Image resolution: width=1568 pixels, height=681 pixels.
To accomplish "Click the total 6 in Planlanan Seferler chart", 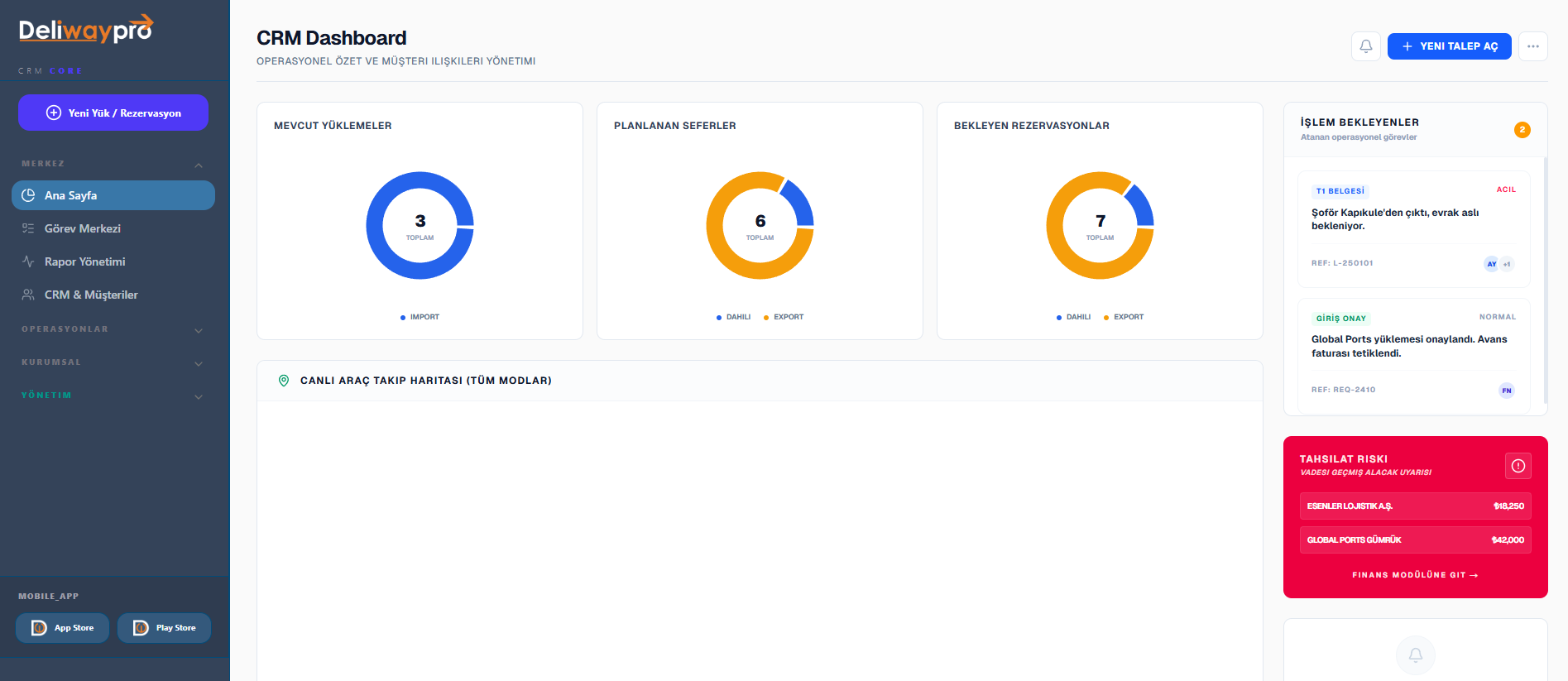I will click(760, 221).
